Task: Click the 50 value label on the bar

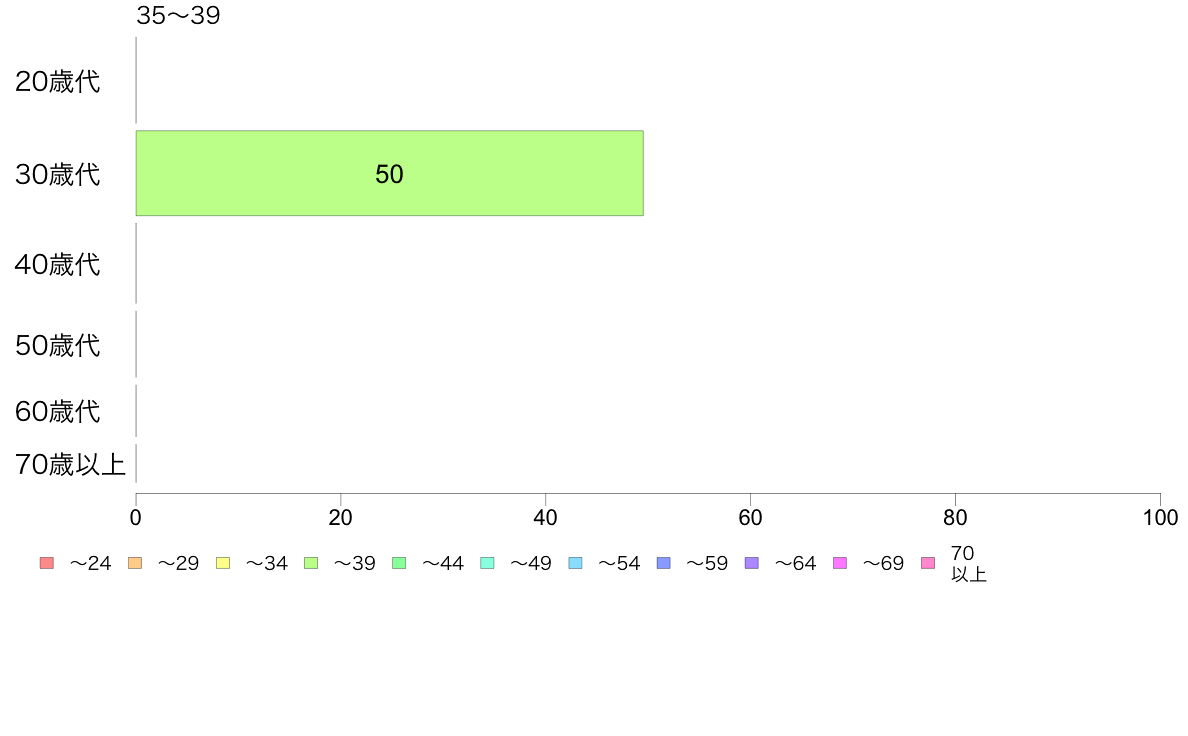Action: click(x=389, y=174)
